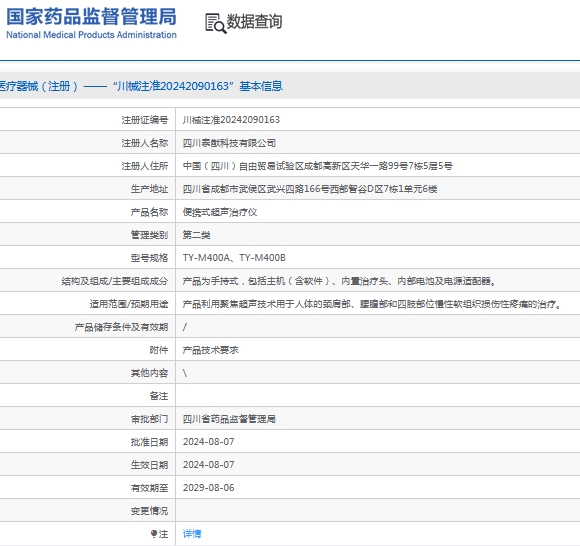The width and height of the screenshot is (580, 546).
Task: Click the 批准日期 label
Action: point(149,442)
